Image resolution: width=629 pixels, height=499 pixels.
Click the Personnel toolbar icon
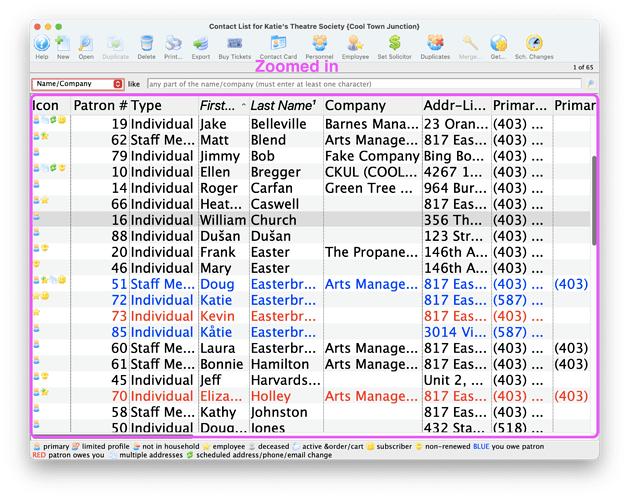tap(319, 43)
